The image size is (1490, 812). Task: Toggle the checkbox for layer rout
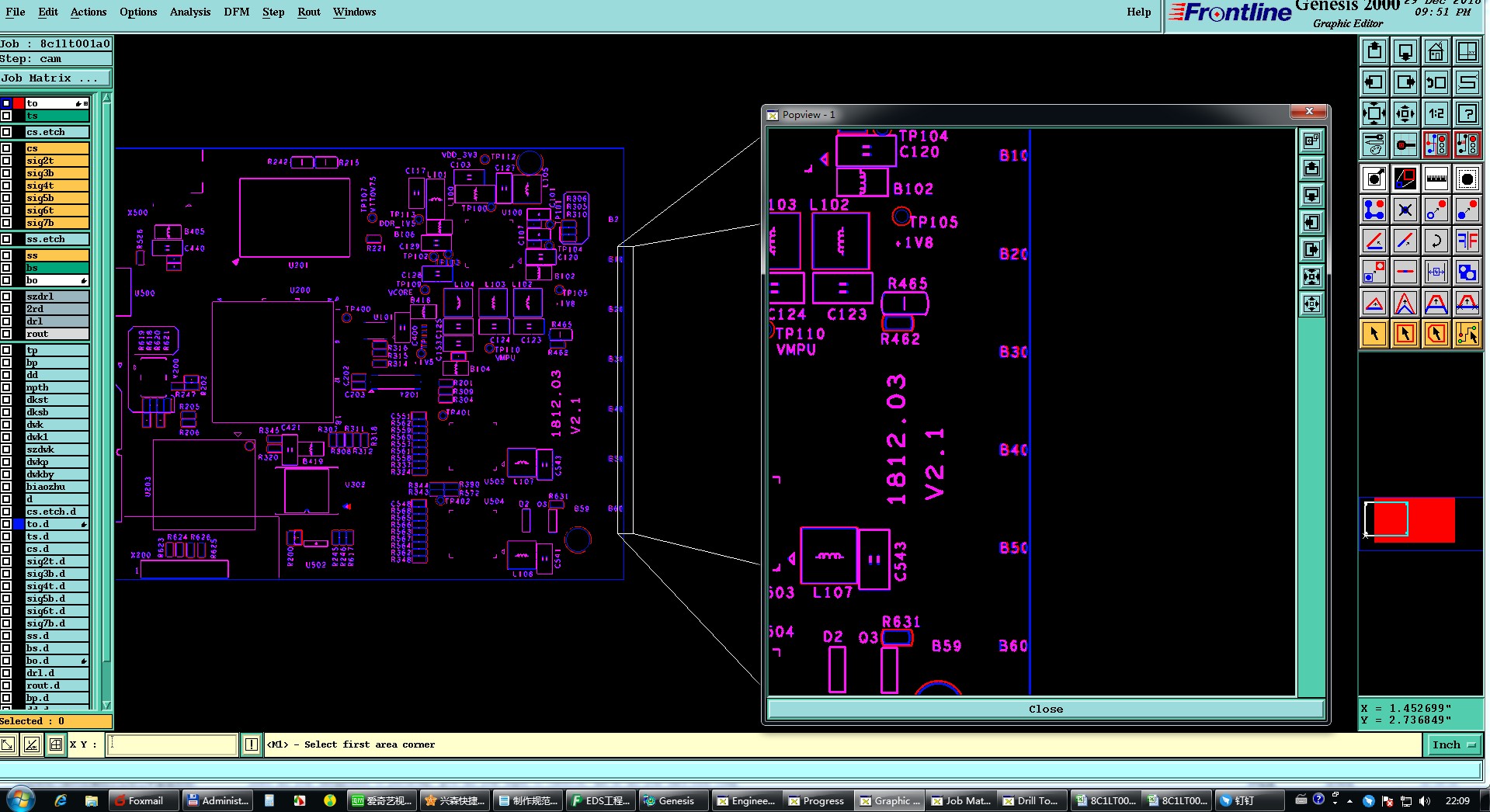6,334
